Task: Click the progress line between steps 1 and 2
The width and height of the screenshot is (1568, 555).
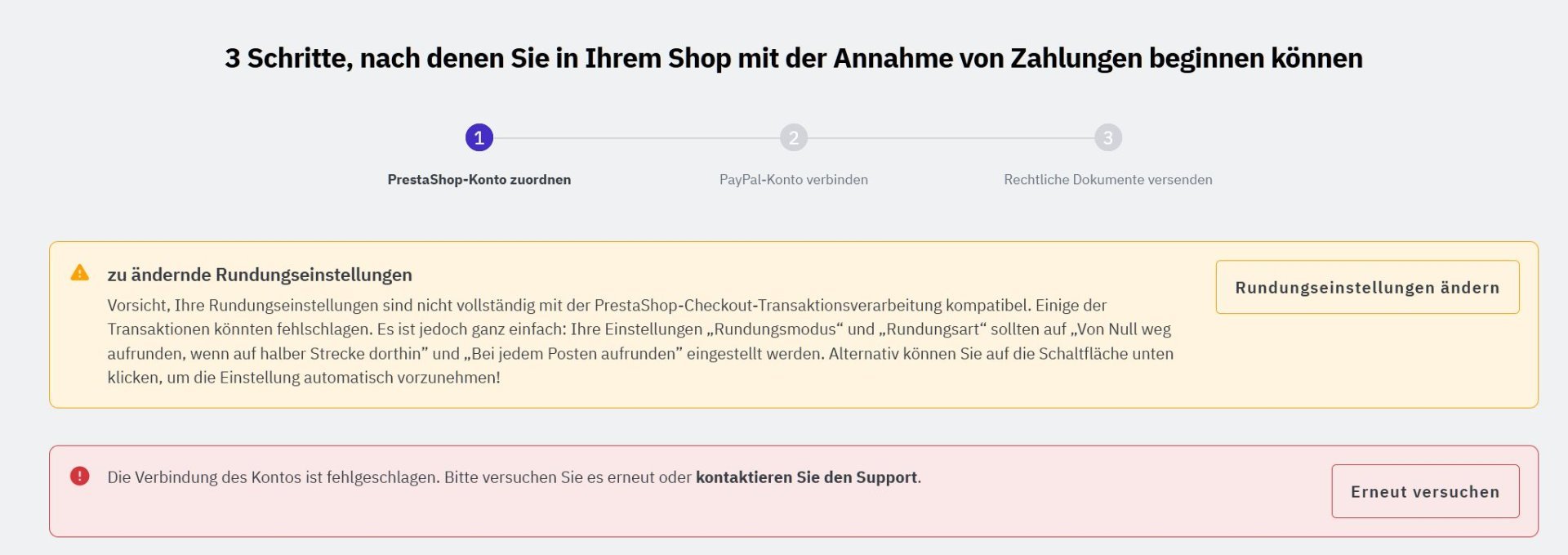Action: click(635, 138)
